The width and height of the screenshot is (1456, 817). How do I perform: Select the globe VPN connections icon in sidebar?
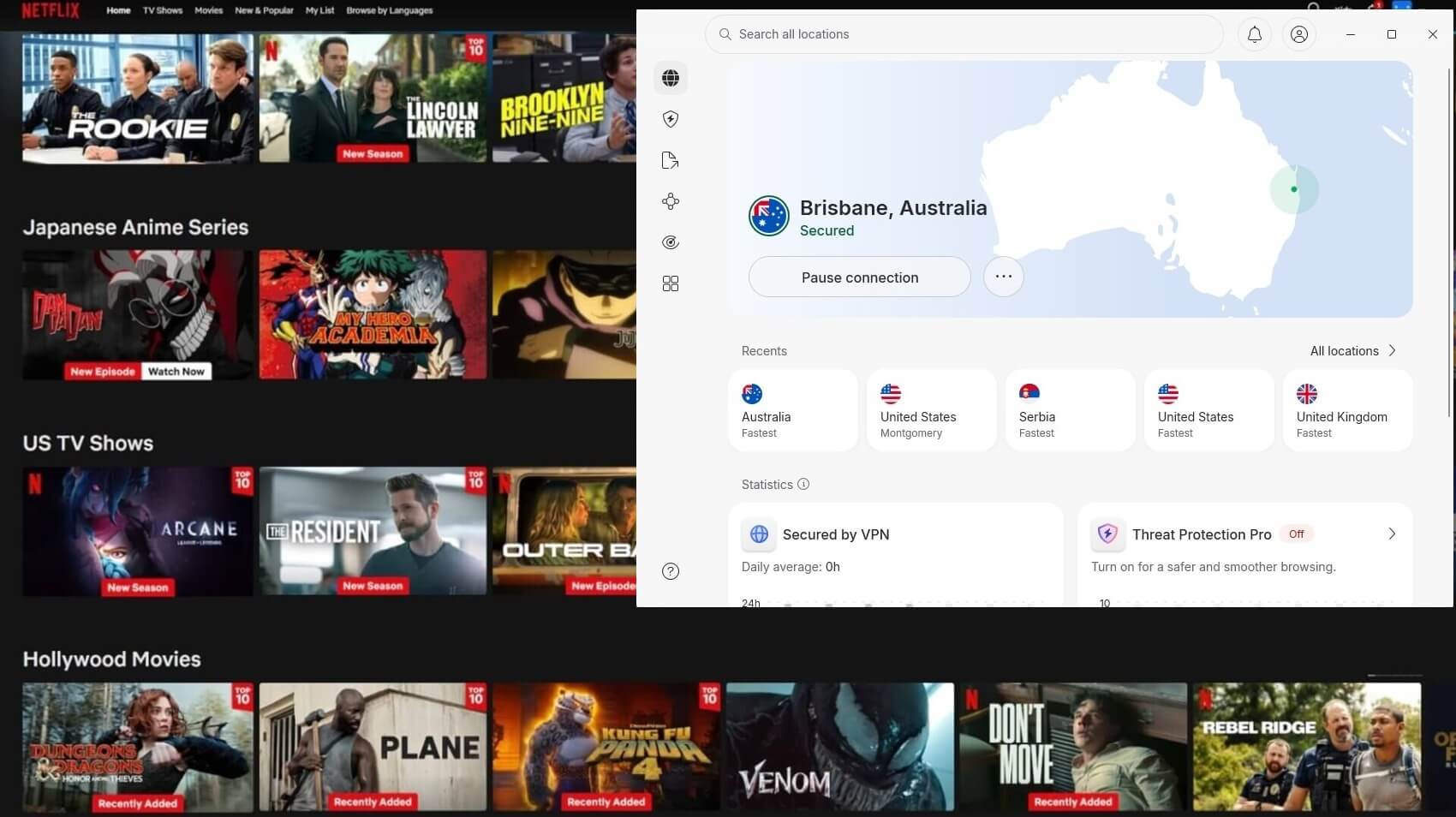click(x=671, y=78)
